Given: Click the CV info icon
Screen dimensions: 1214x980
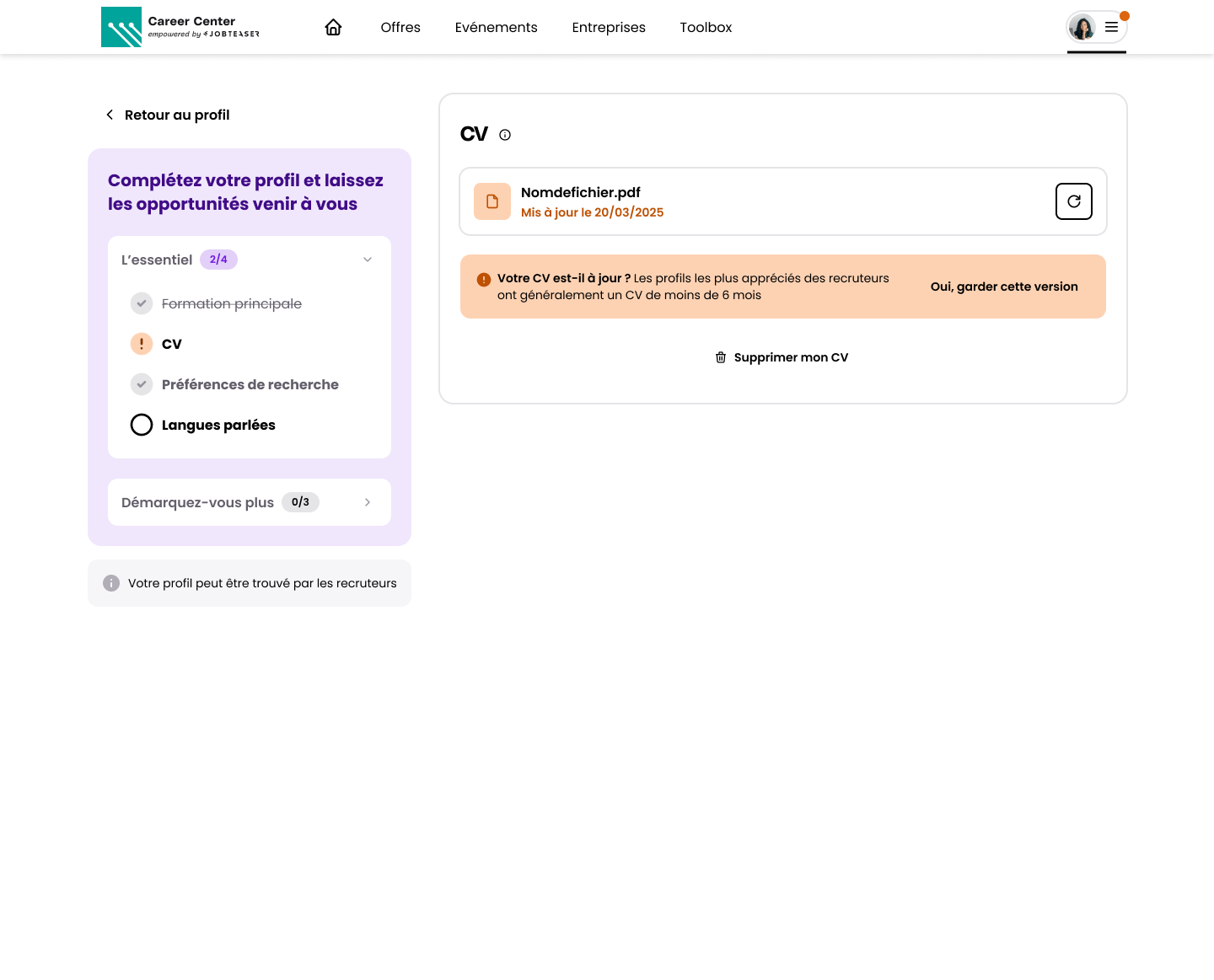Looking at the screenshot, I should [505, 135].
